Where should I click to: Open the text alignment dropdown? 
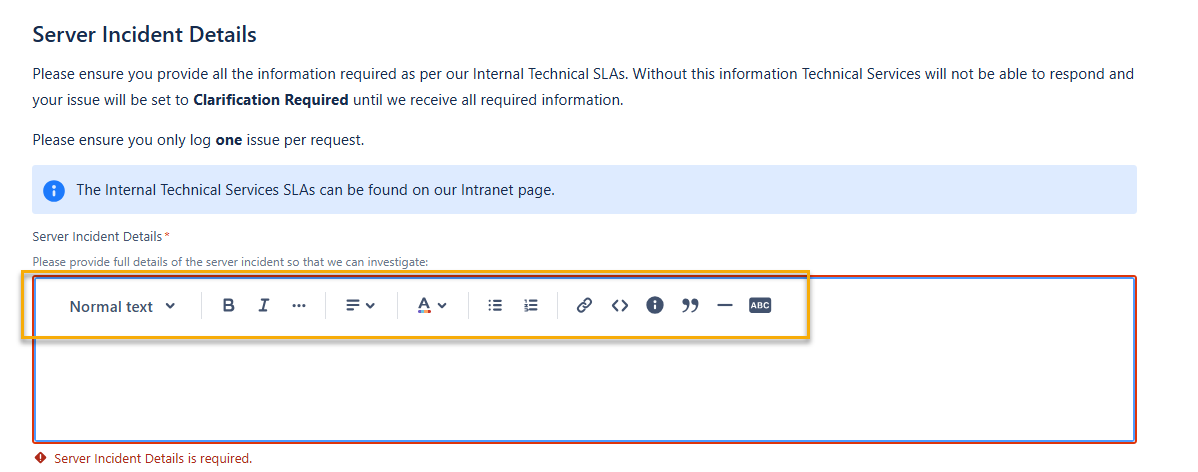360,306
